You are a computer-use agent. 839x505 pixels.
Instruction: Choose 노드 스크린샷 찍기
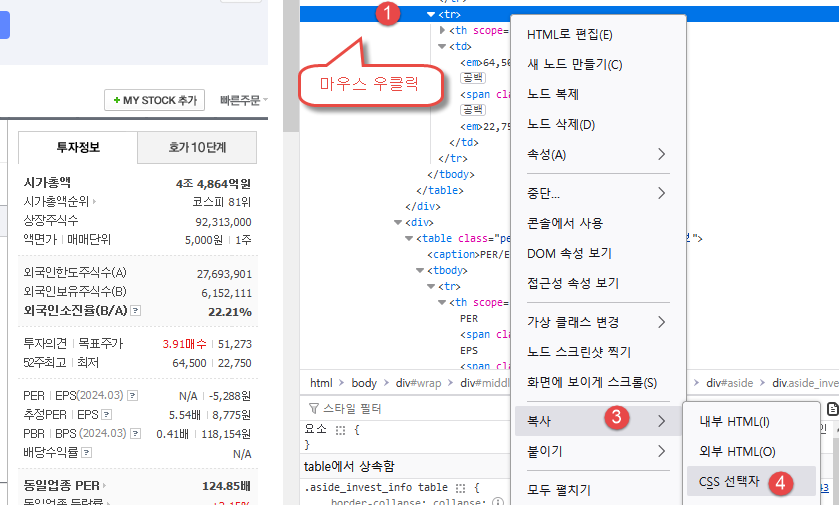tap(598, 352)
